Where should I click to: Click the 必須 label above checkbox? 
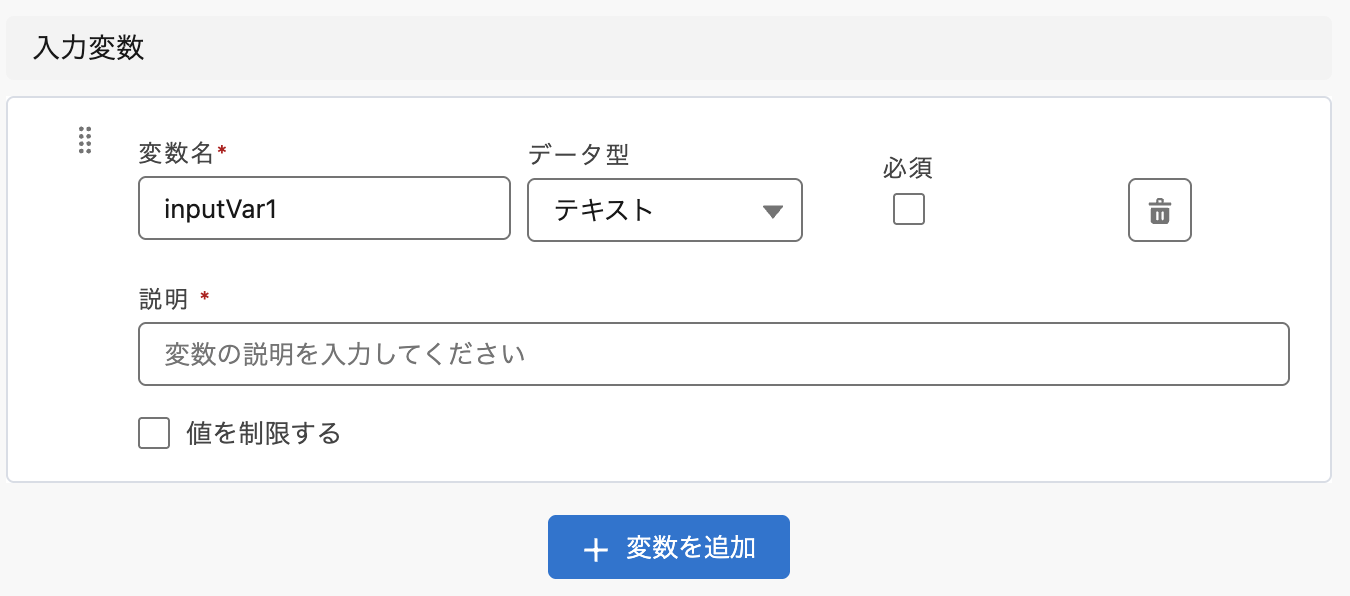pos(908,168)
